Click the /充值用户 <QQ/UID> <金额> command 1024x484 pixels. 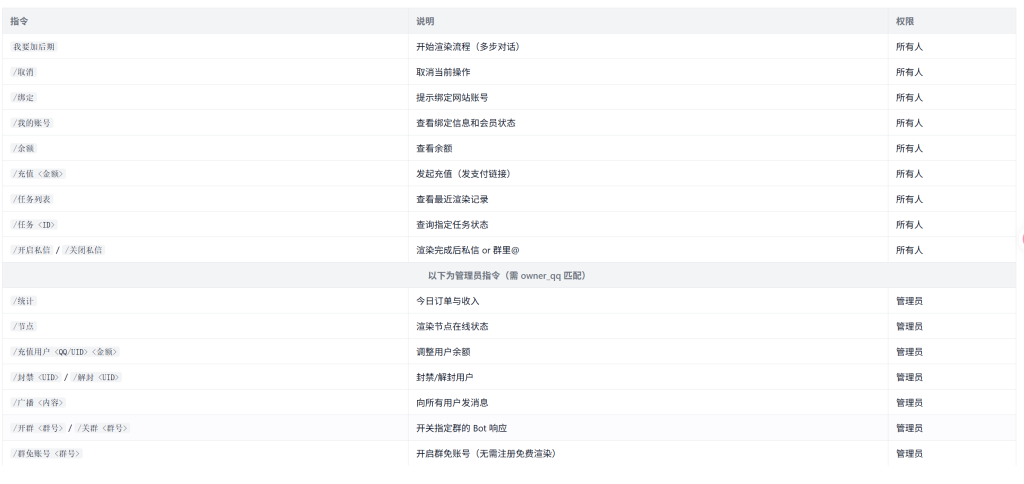click(x=65, y=352)
